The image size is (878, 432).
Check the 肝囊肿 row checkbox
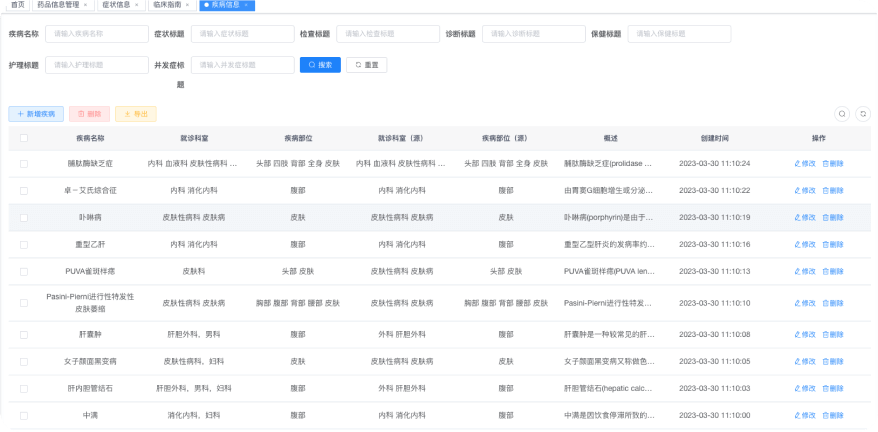pos(24,335)
